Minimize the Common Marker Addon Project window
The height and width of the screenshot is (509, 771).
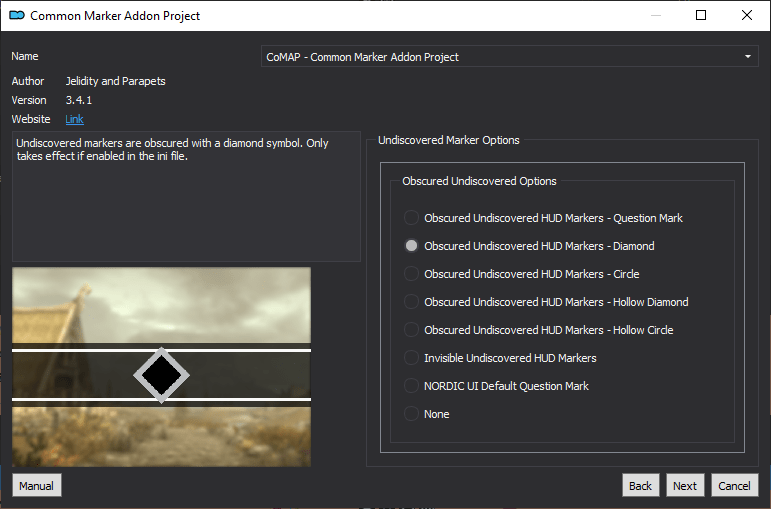tap(656, 15)
